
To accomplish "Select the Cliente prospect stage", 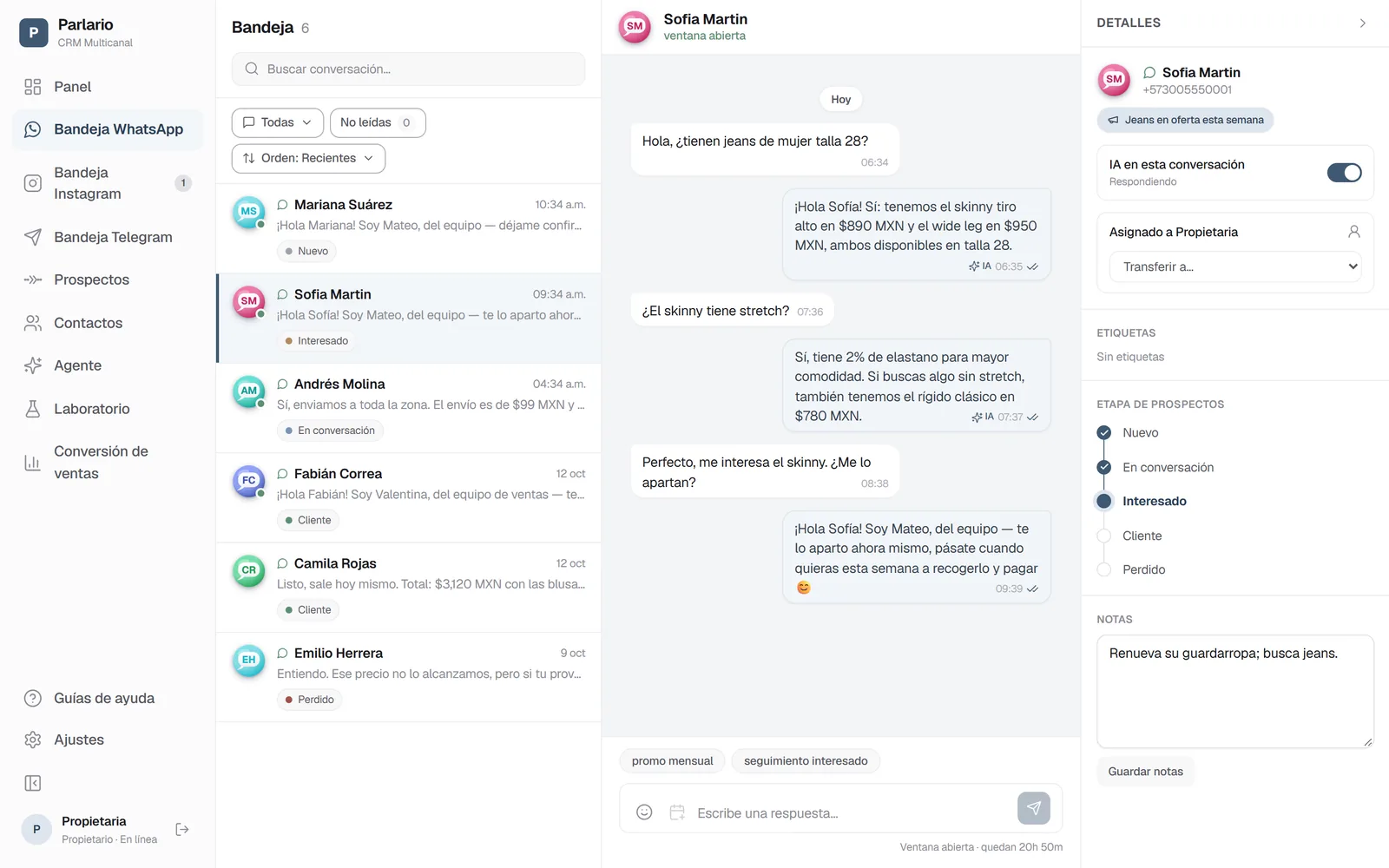I will pos(1129,536).
